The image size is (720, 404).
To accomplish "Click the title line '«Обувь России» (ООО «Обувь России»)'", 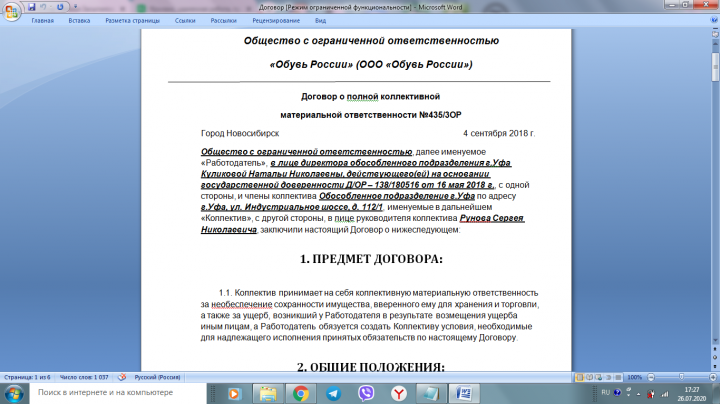I will 371,64.
